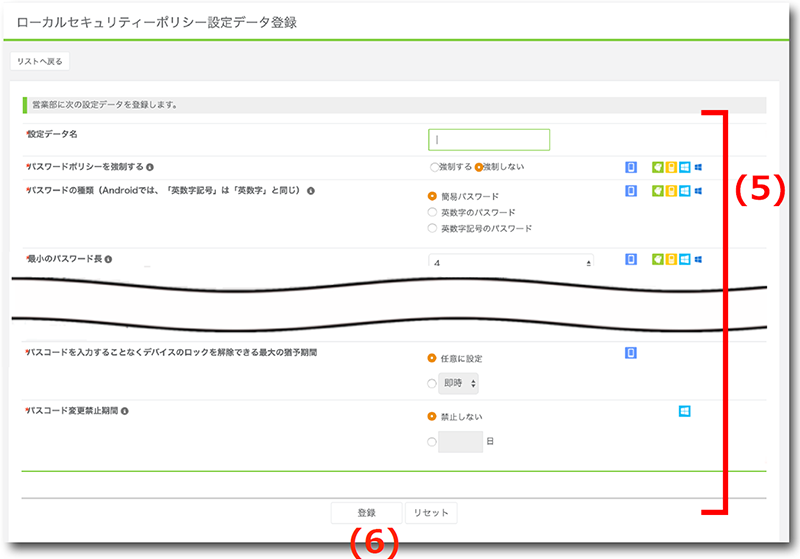
Task: Click the パスコード変更禁止期間 label text
Action: [72, 411]
